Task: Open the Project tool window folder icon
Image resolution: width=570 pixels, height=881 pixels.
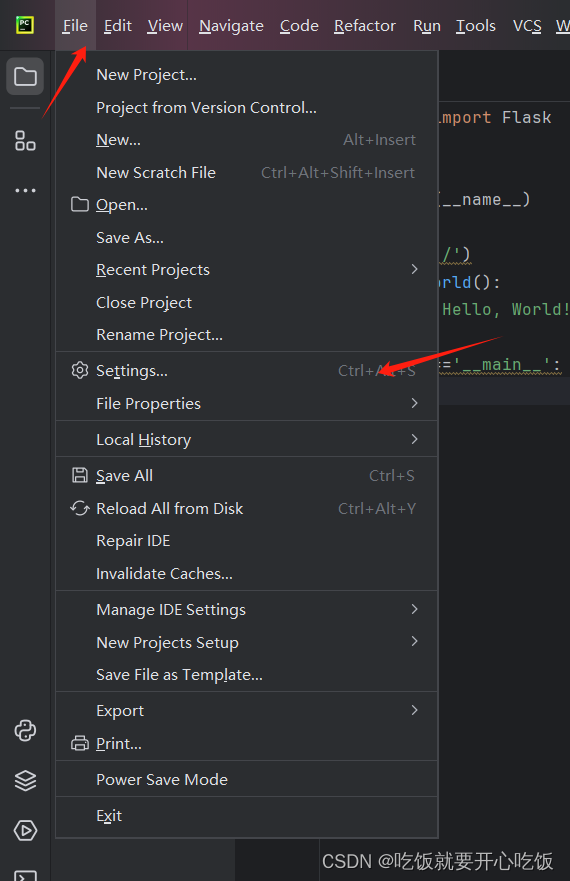Action: click(25, 76)
